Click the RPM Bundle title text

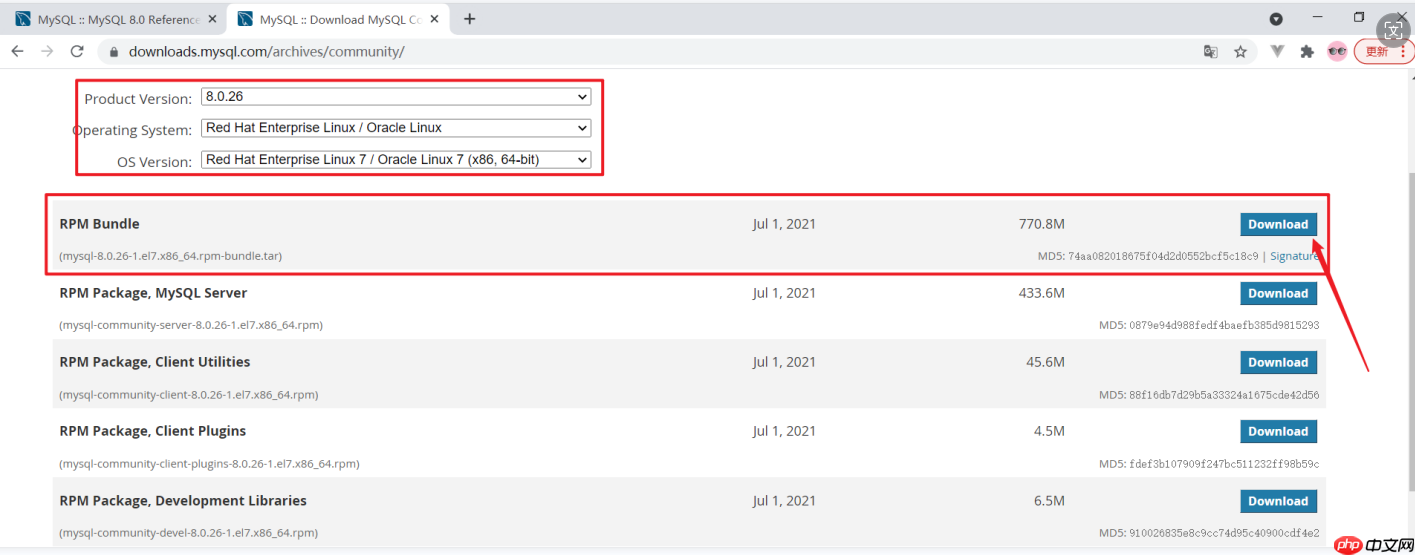point(100,224)
